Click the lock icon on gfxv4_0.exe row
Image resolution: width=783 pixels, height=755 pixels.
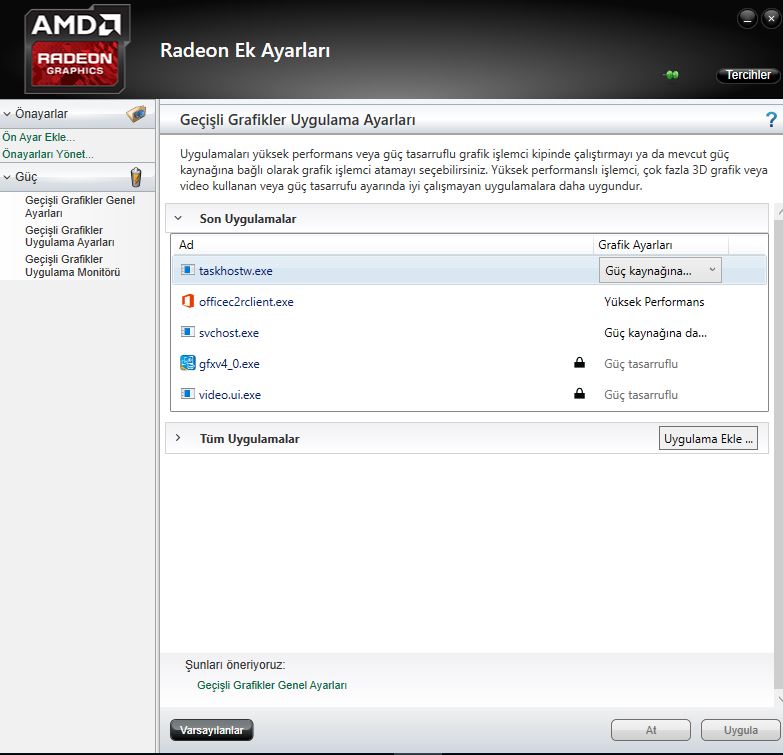click(x=579, y=363)
